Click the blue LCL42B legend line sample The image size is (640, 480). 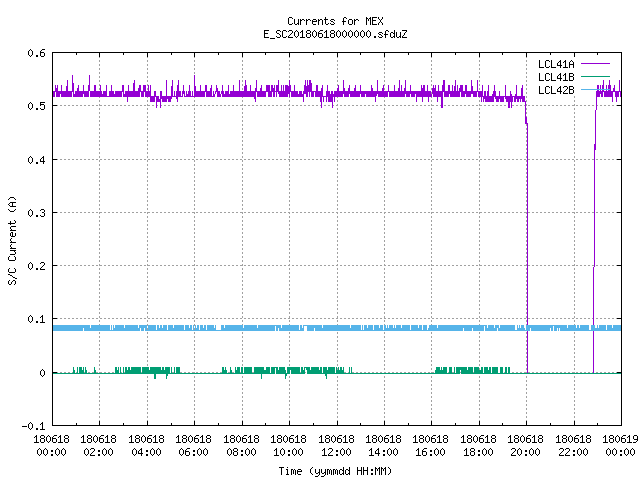pos(595,89)
